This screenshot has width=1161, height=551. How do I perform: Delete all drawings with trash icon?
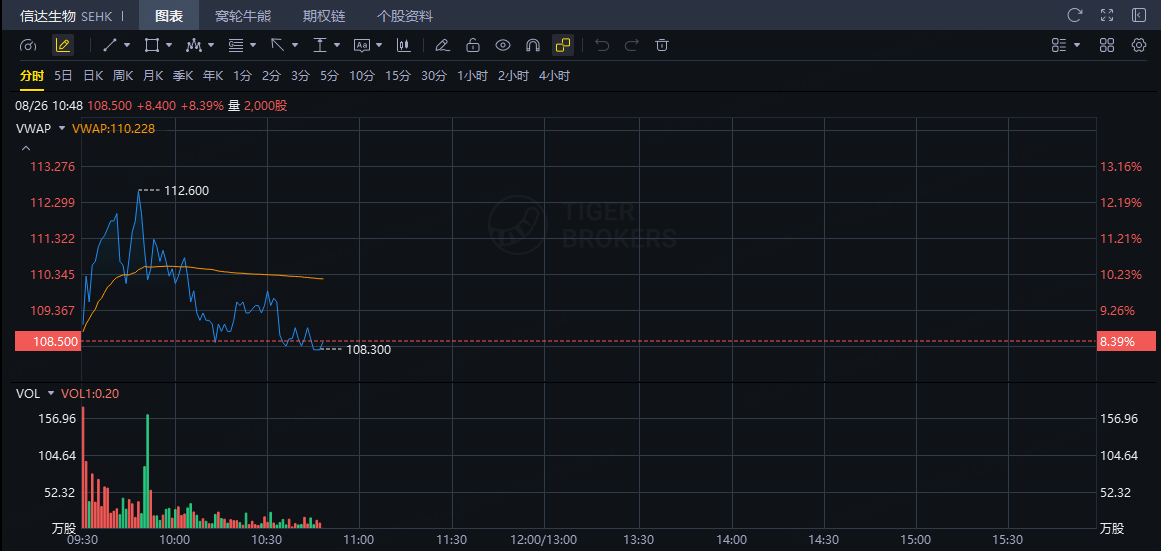pyautogui.click(x=662, y=46)
